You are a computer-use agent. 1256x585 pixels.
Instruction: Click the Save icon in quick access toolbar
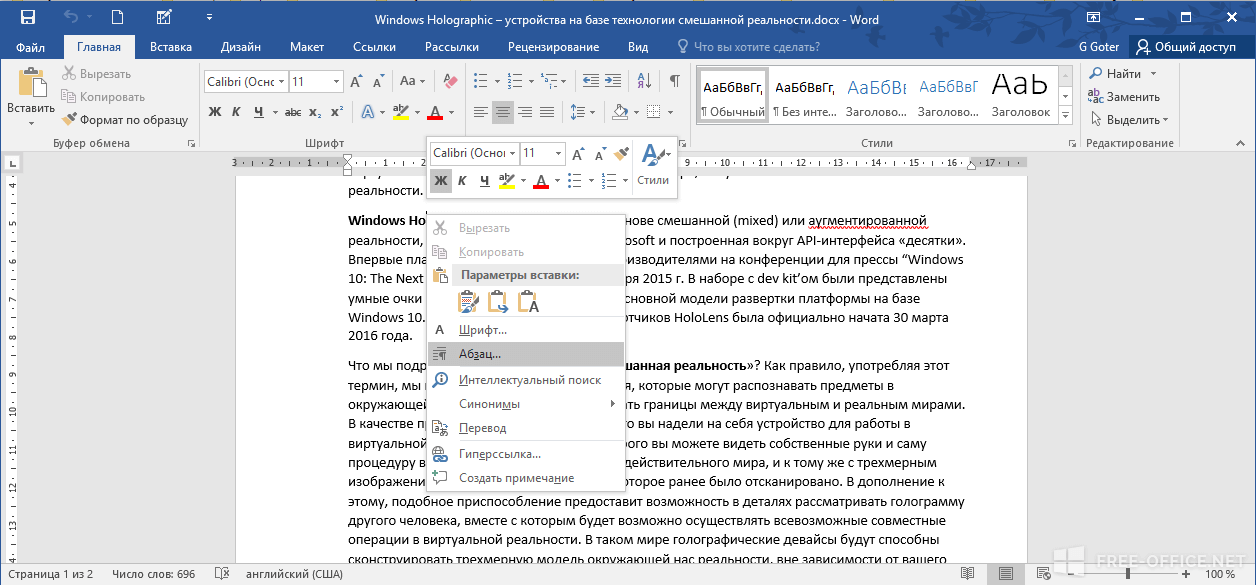coord(27,17)
